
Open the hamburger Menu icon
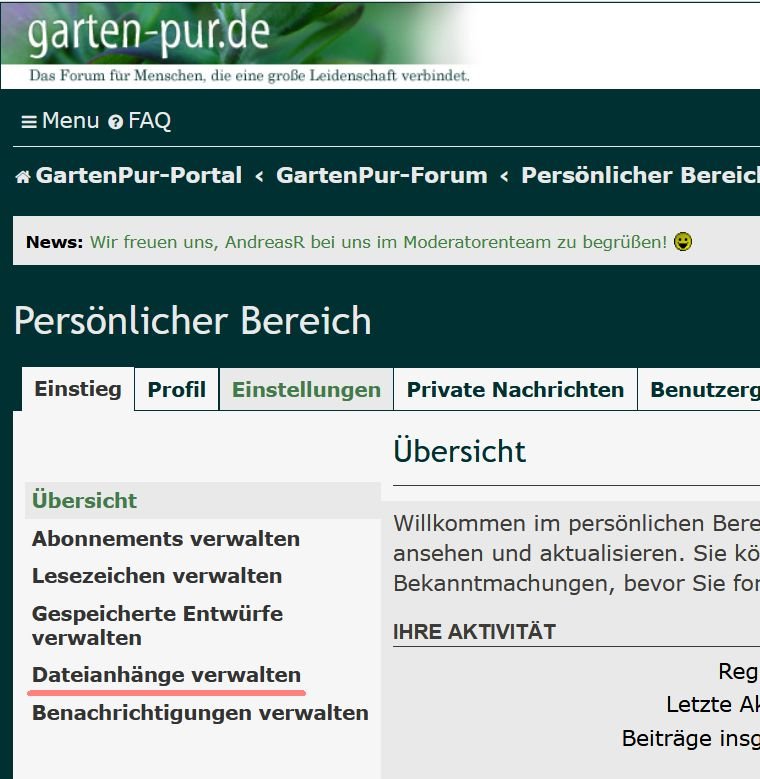(29, 122)
